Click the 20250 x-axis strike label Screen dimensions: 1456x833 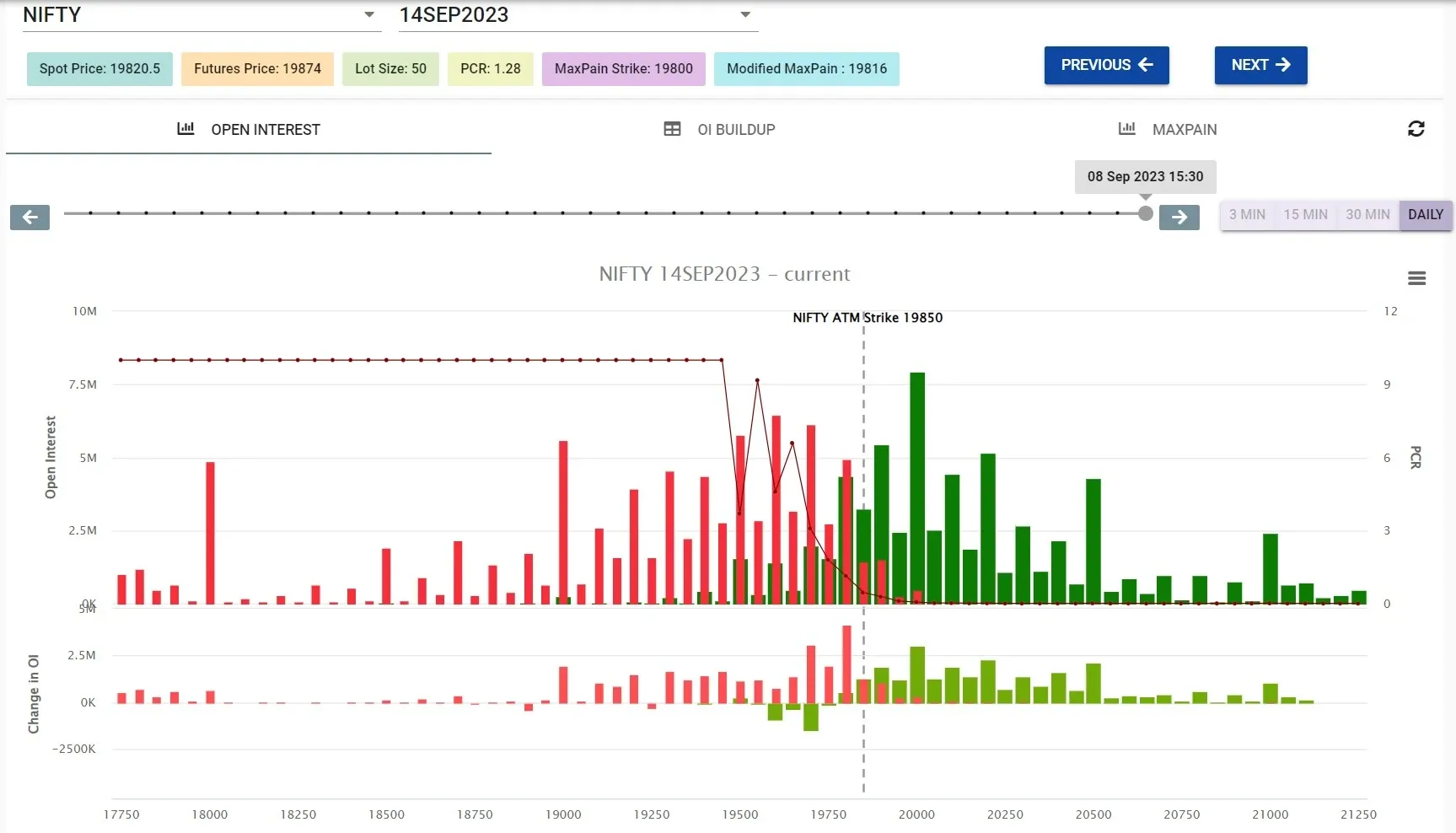pyautogui.click(x=1005, y=814)
